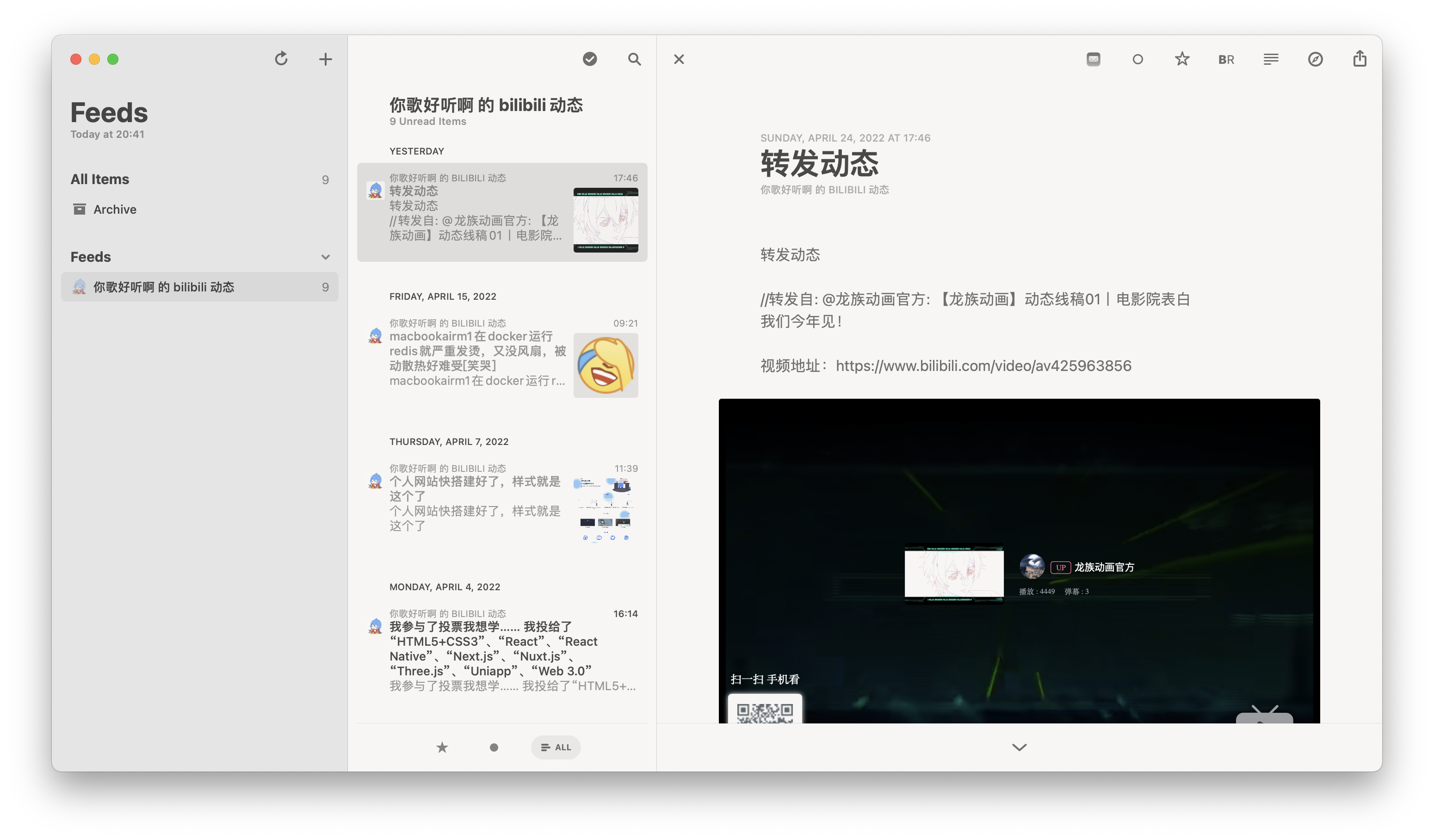The image size is (1434, 840).
Task: Open the Archive folder
Action: [114, 210]
